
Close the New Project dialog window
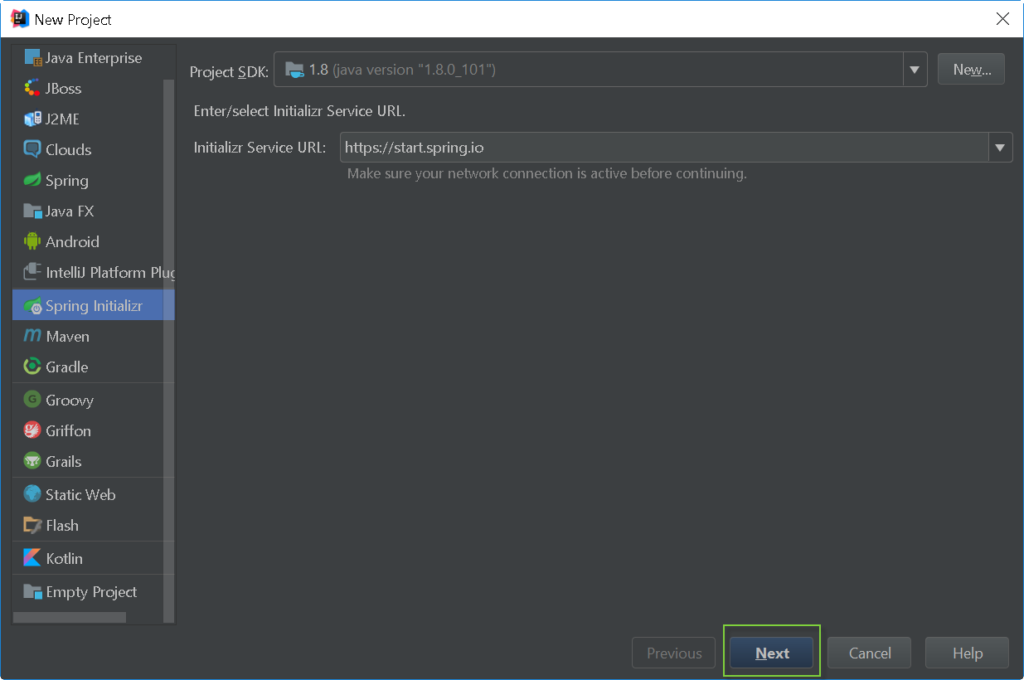tap(1002, 19)
